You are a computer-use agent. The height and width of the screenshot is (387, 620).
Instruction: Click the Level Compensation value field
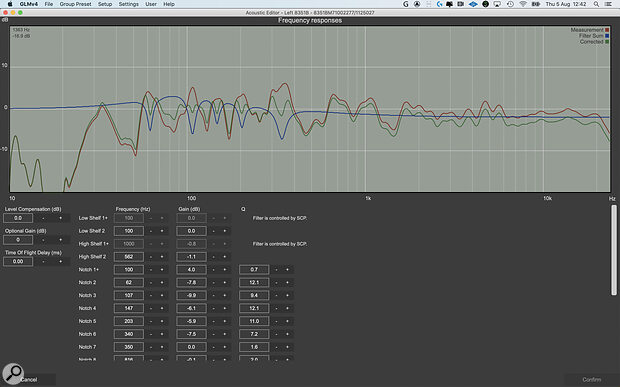pos(18,218)
